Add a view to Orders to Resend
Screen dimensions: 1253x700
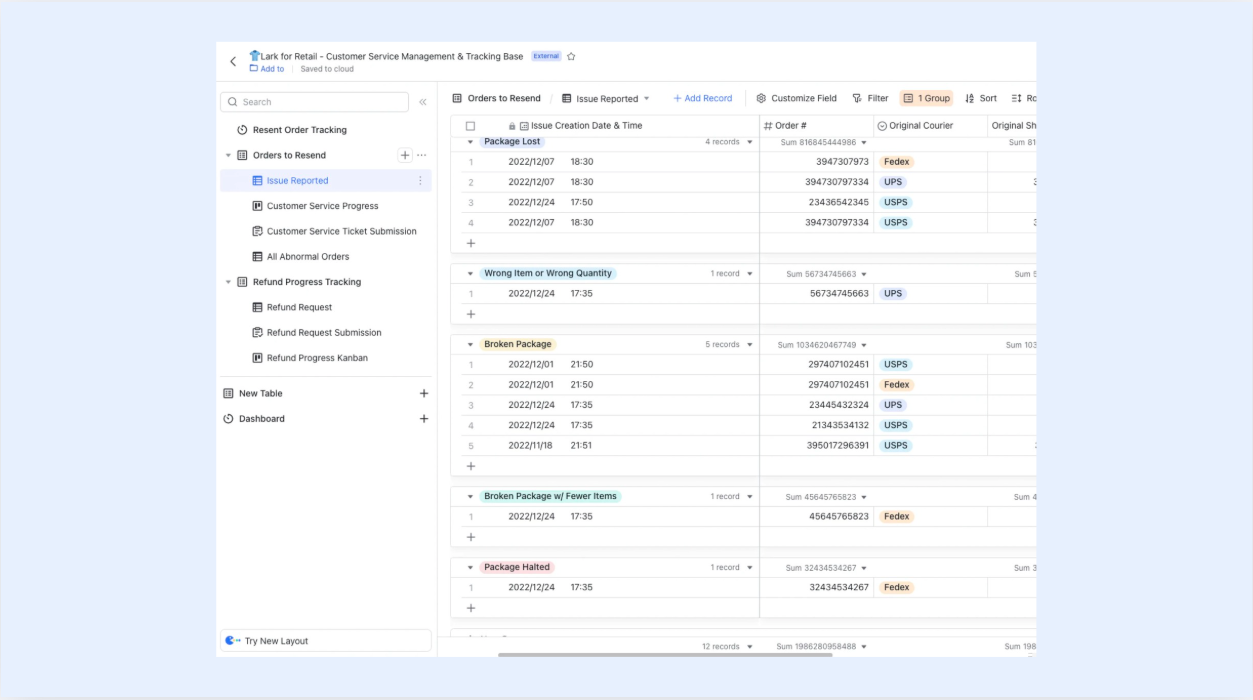pyautogui.click(x=405, y=155)
